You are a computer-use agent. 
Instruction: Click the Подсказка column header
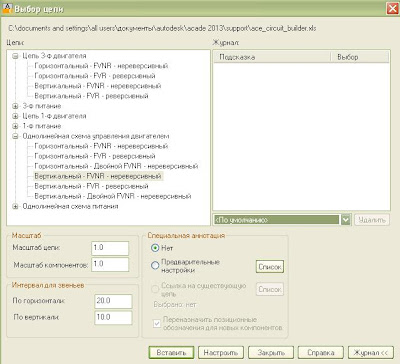(272, 57)
